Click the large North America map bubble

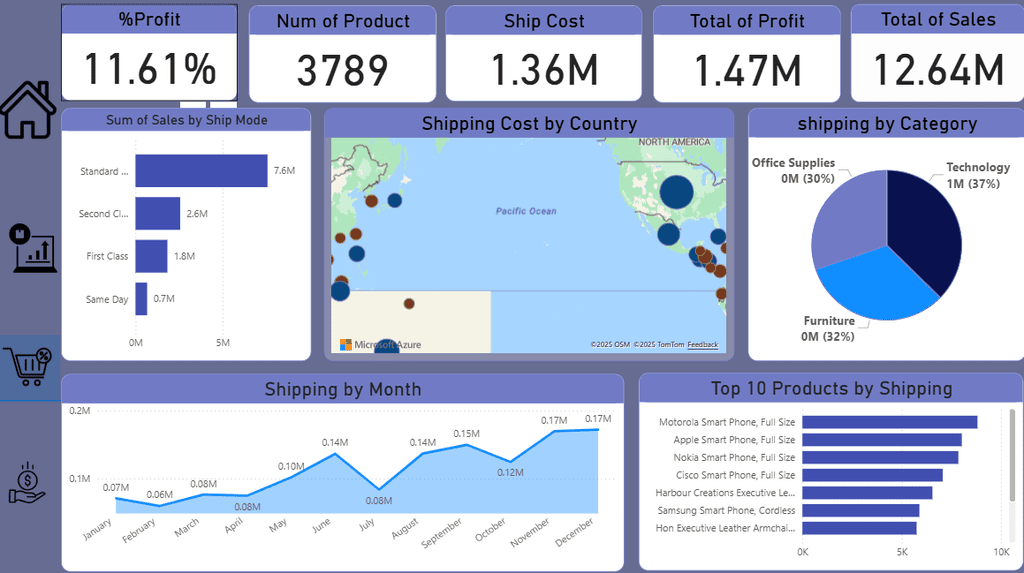676,191
